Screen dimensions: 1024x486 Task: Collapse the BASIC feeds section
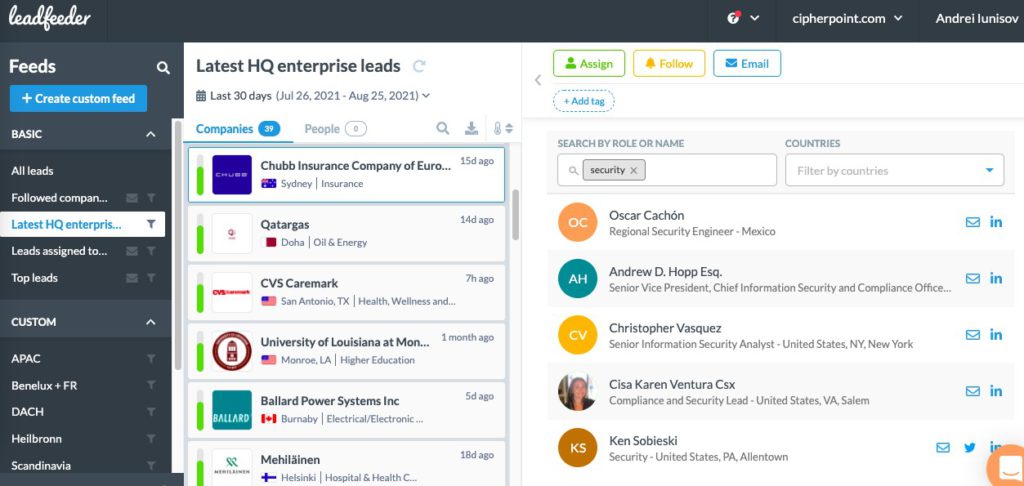[151, 135]
